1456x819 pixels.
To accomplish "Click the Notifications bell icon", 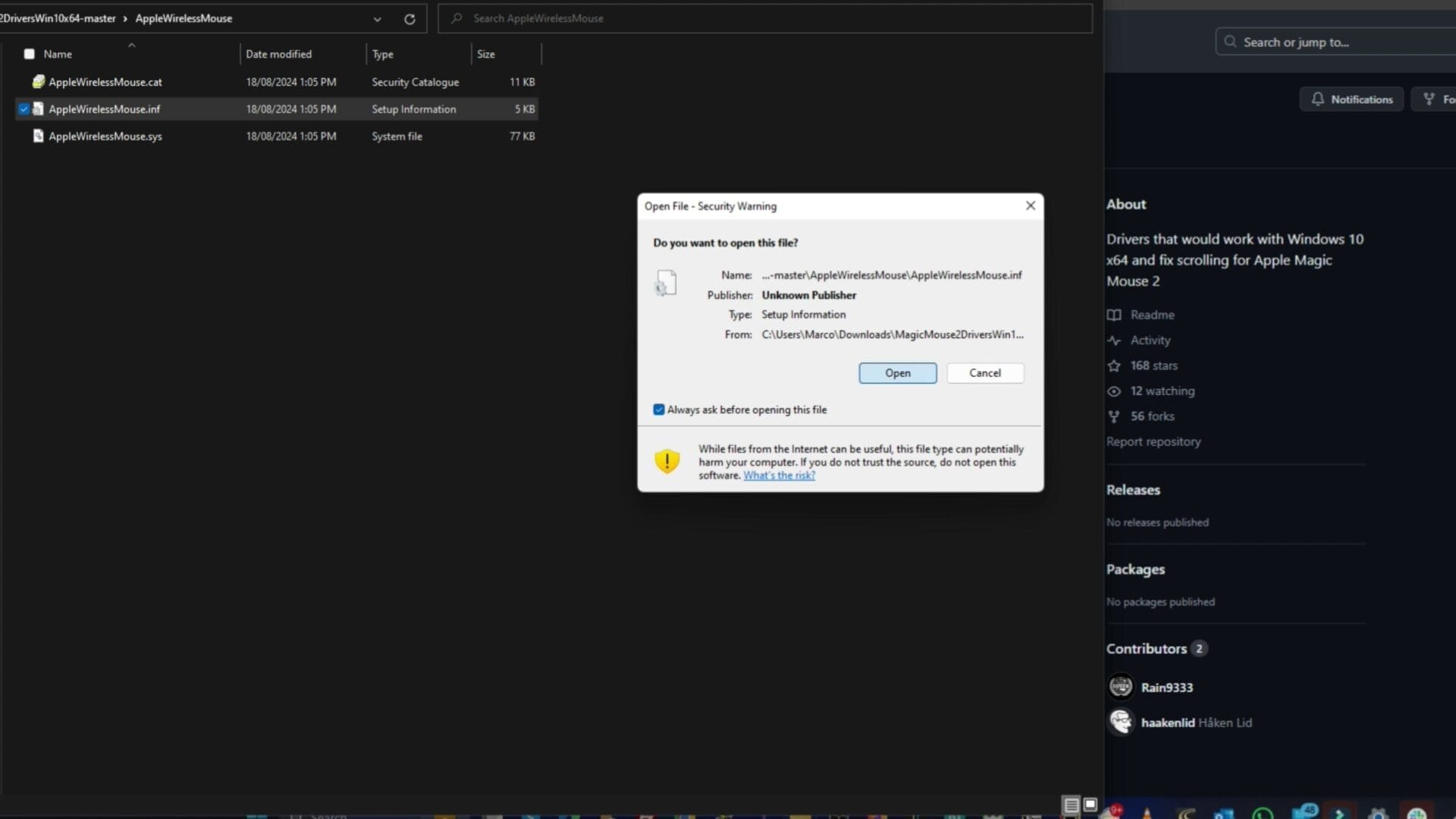I will click(x=1318, y=99).
